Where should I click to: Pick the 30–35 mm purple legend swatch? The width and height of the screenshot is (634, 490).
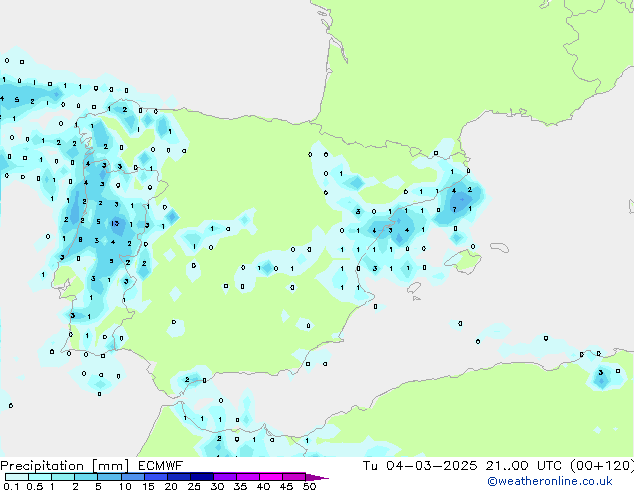[225, 477]
